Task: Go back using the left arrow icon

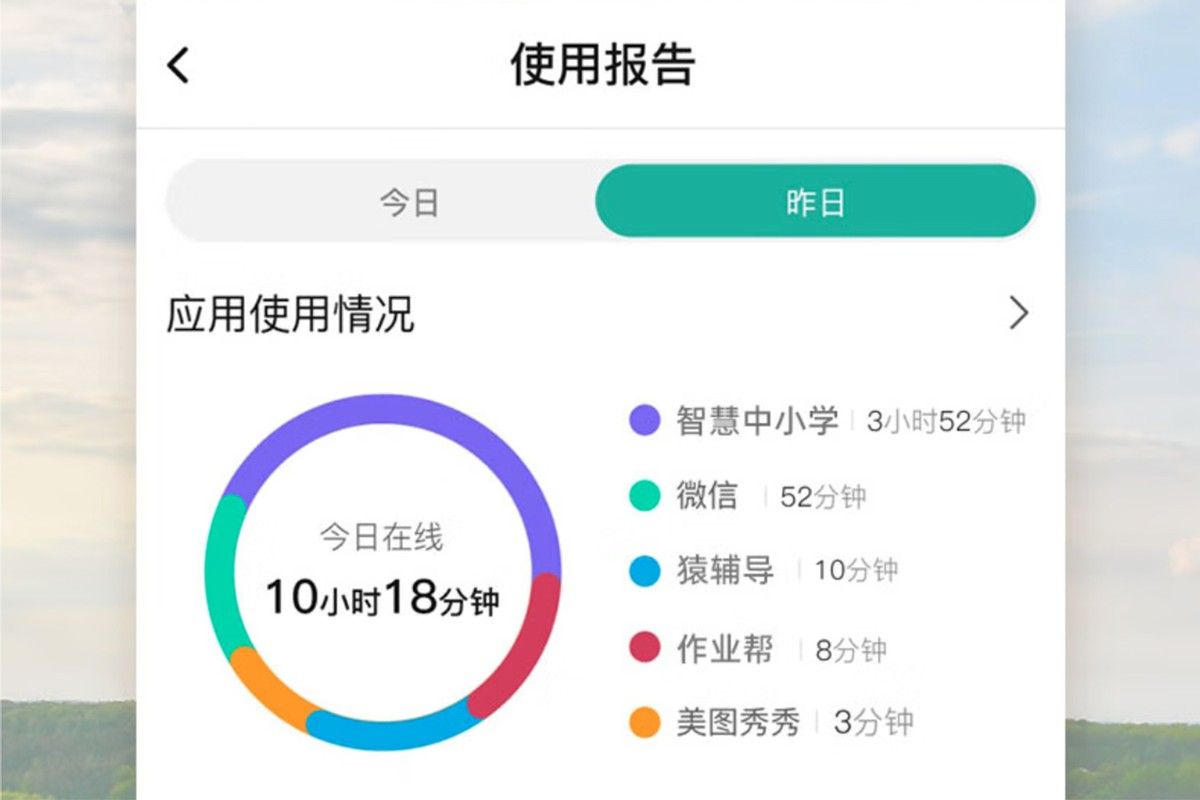Action: pos(178,65)
